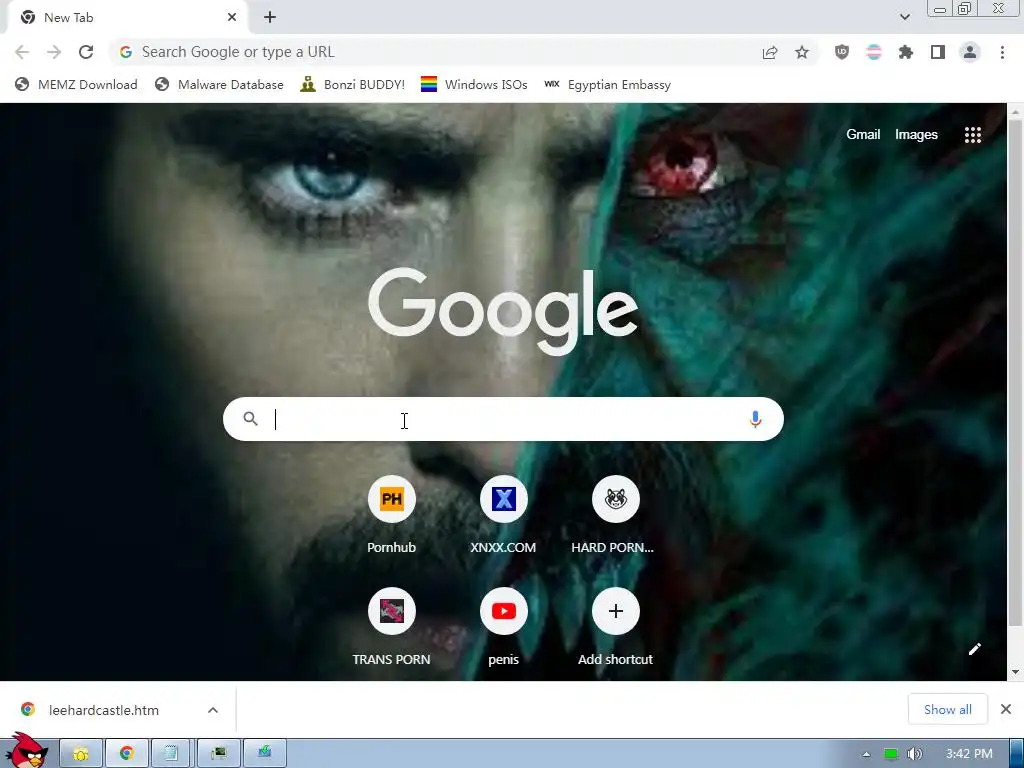Switch to Chrome in the taskbar

coord(127,754)
